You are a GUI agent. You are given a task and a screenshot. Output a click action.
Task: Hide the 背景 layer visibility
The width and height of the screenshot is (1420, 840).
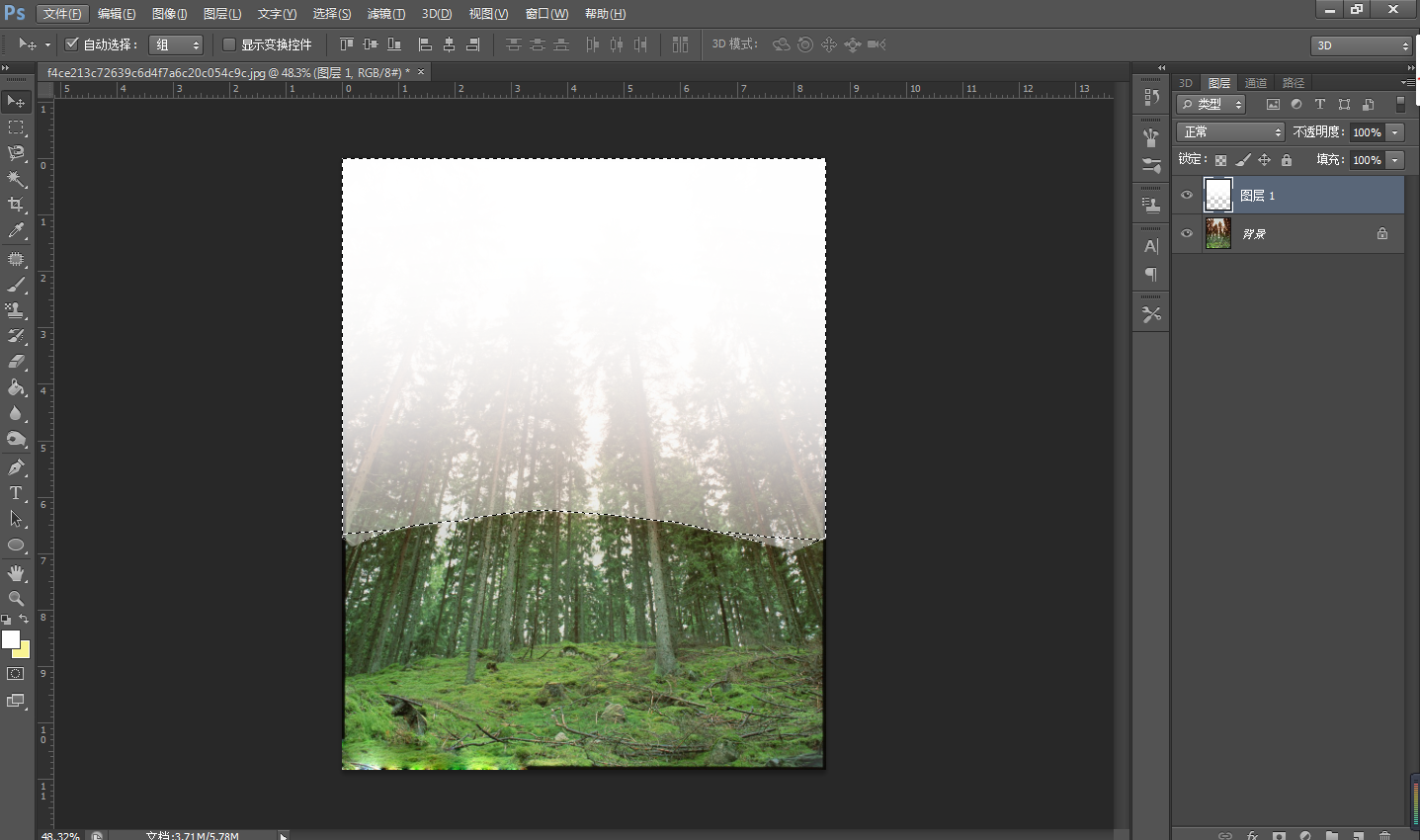point(1187,234)
